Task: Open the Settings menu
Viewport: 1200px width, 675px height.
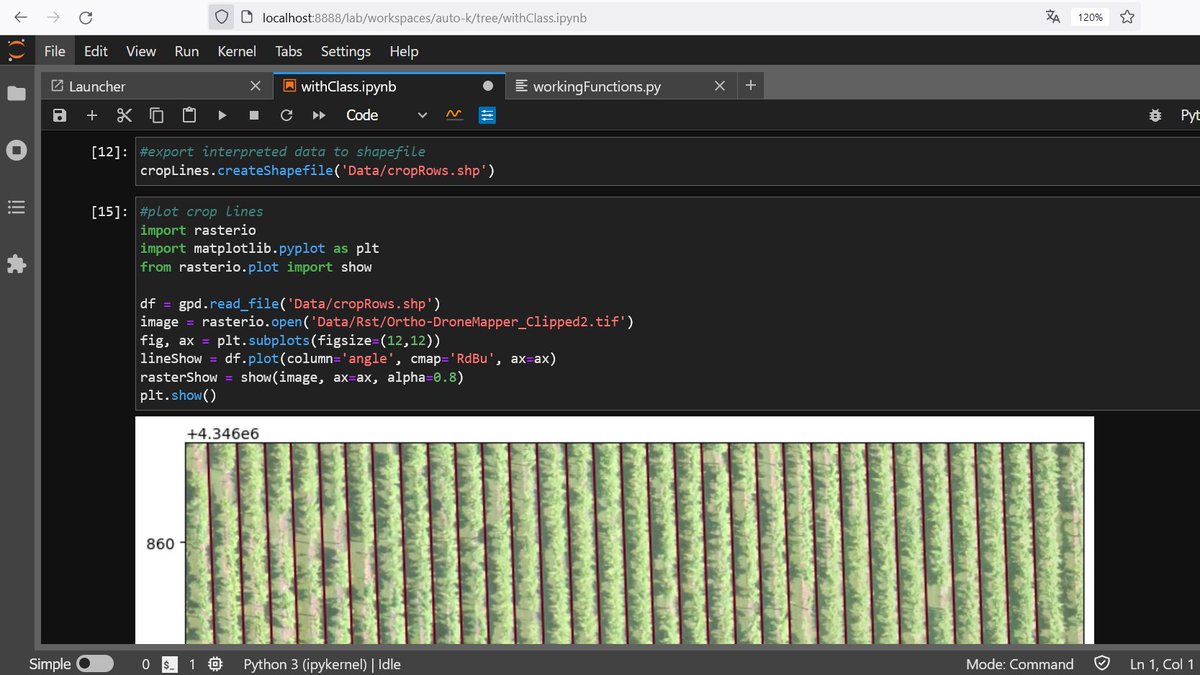Action: [346, 51]
